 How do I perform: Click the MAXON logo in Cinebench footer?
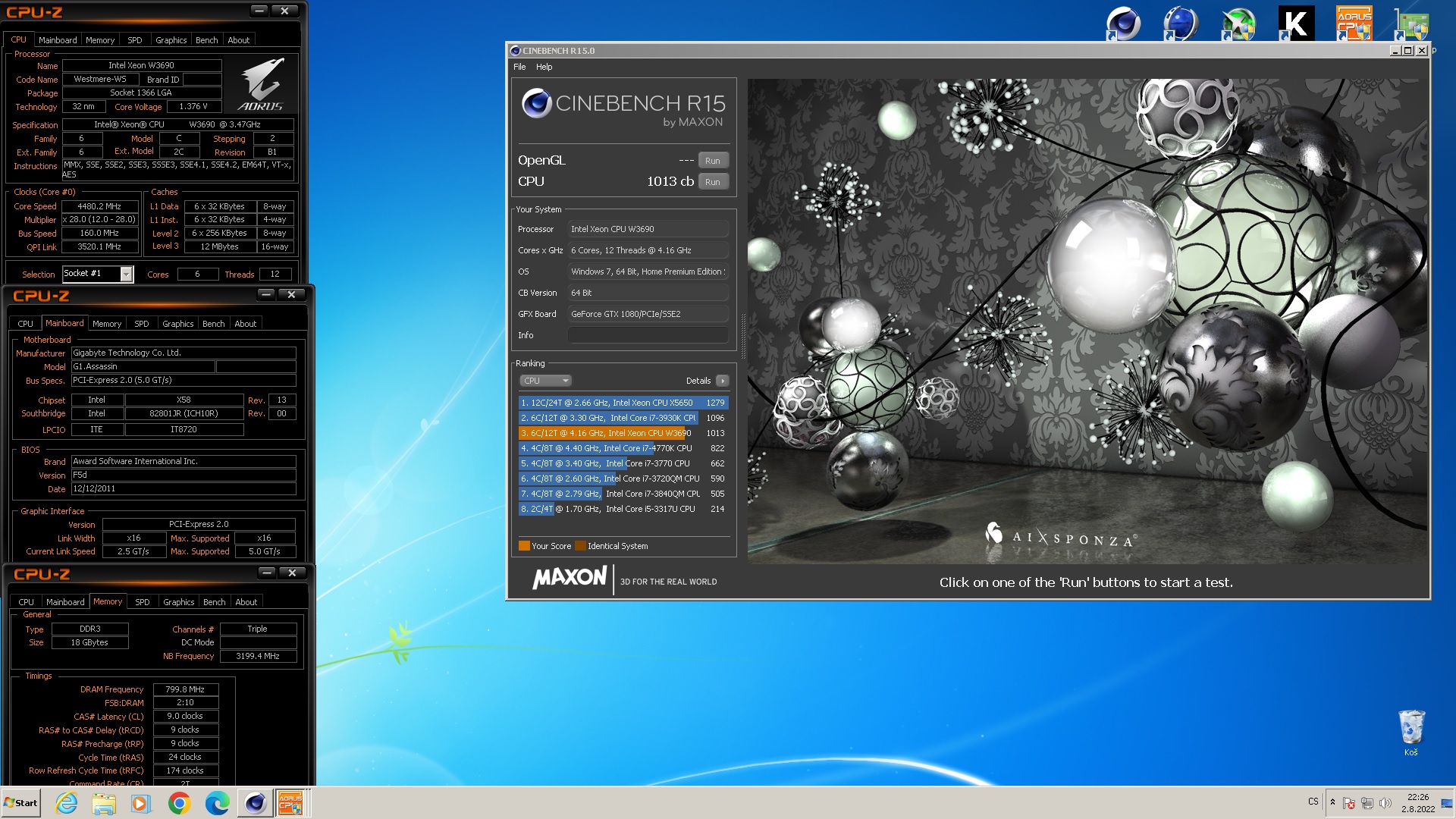pyautogui.click(x=570, y=579)
